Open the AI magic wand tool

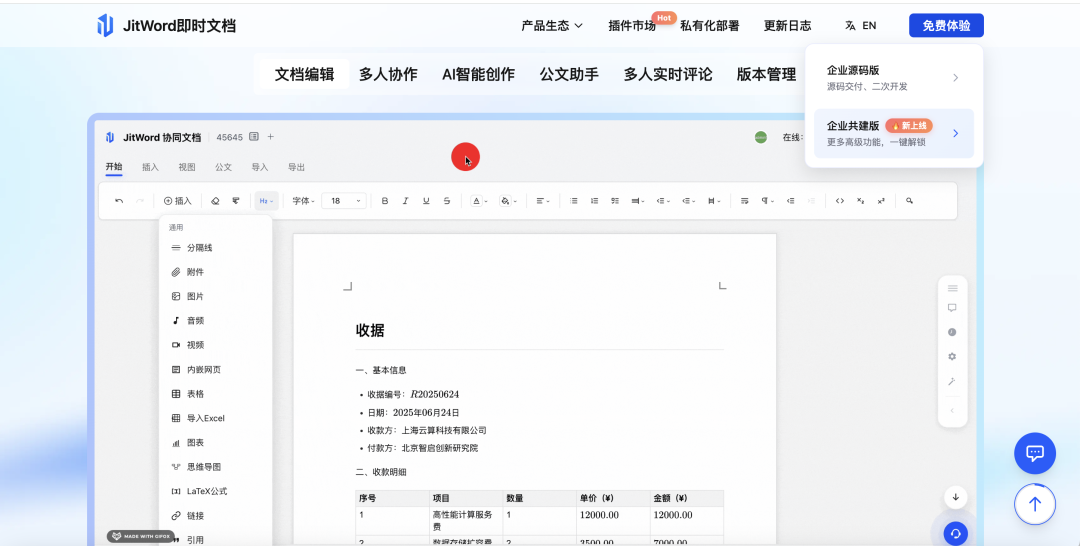pos(953,381)
